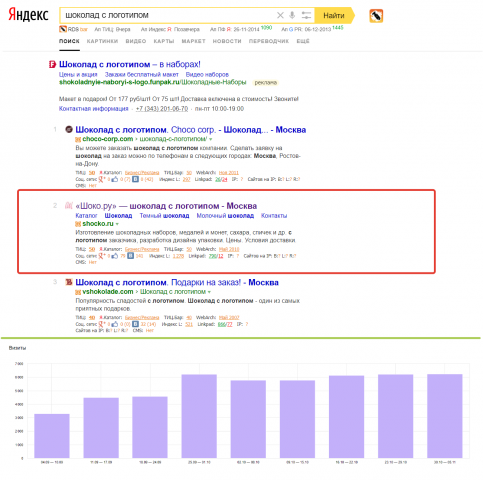Screen dimensions: 483x480
Task: Click the last visits chart bar on the right
Action: coord(445,416)
